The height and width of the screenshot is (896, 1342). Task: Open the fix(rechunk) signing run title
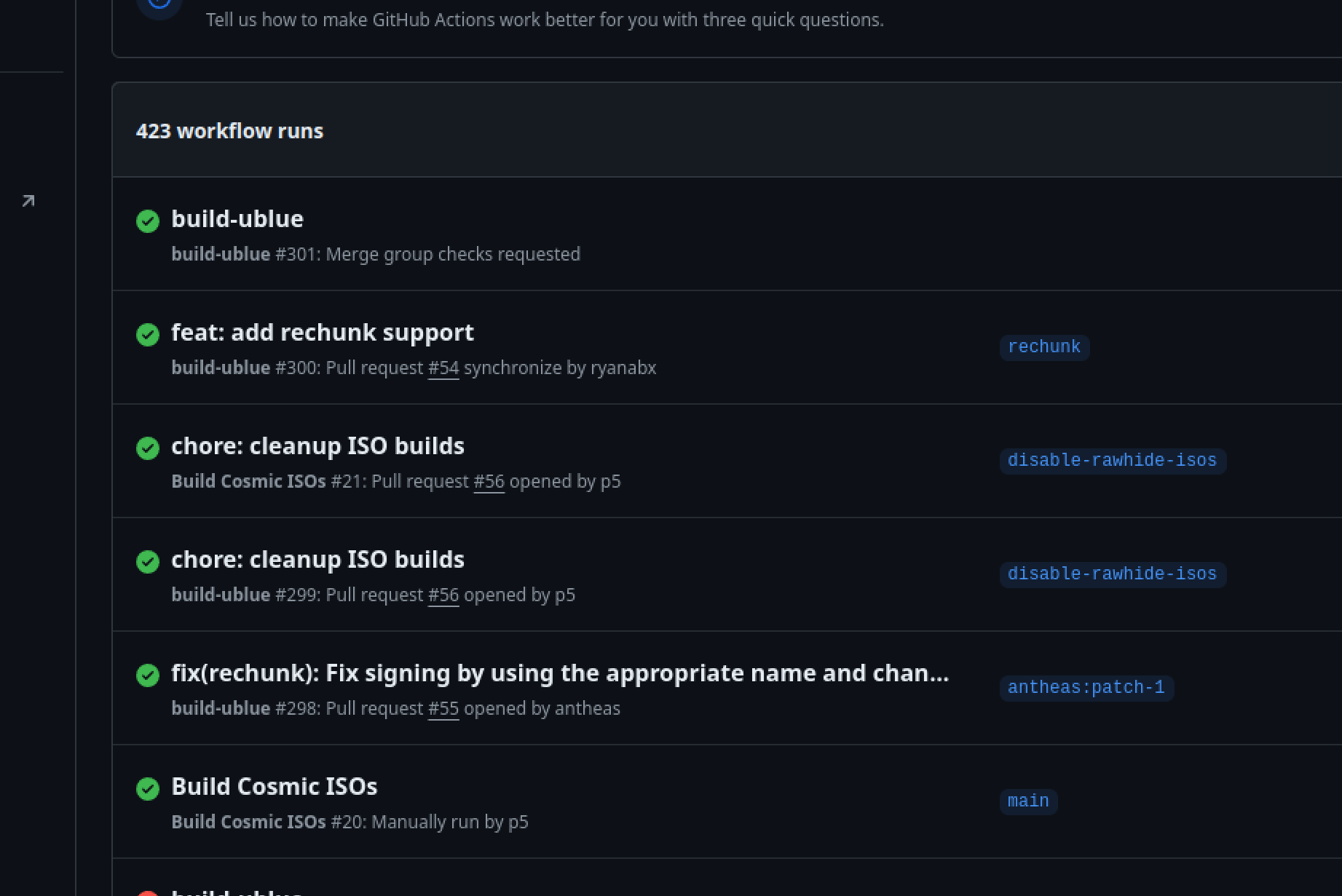(559, 673)
